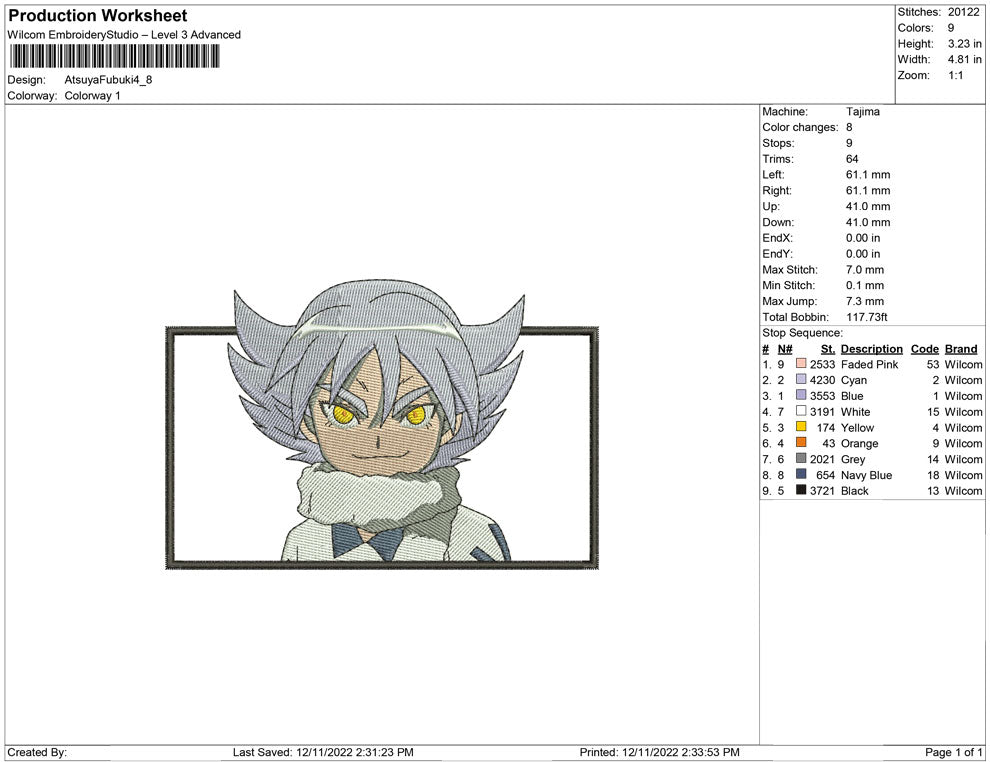This screenshot has width=990, height=762.
Task: Click the Right value '61.1 mm'
Action: pyautogui.click(x=868, y=191)
